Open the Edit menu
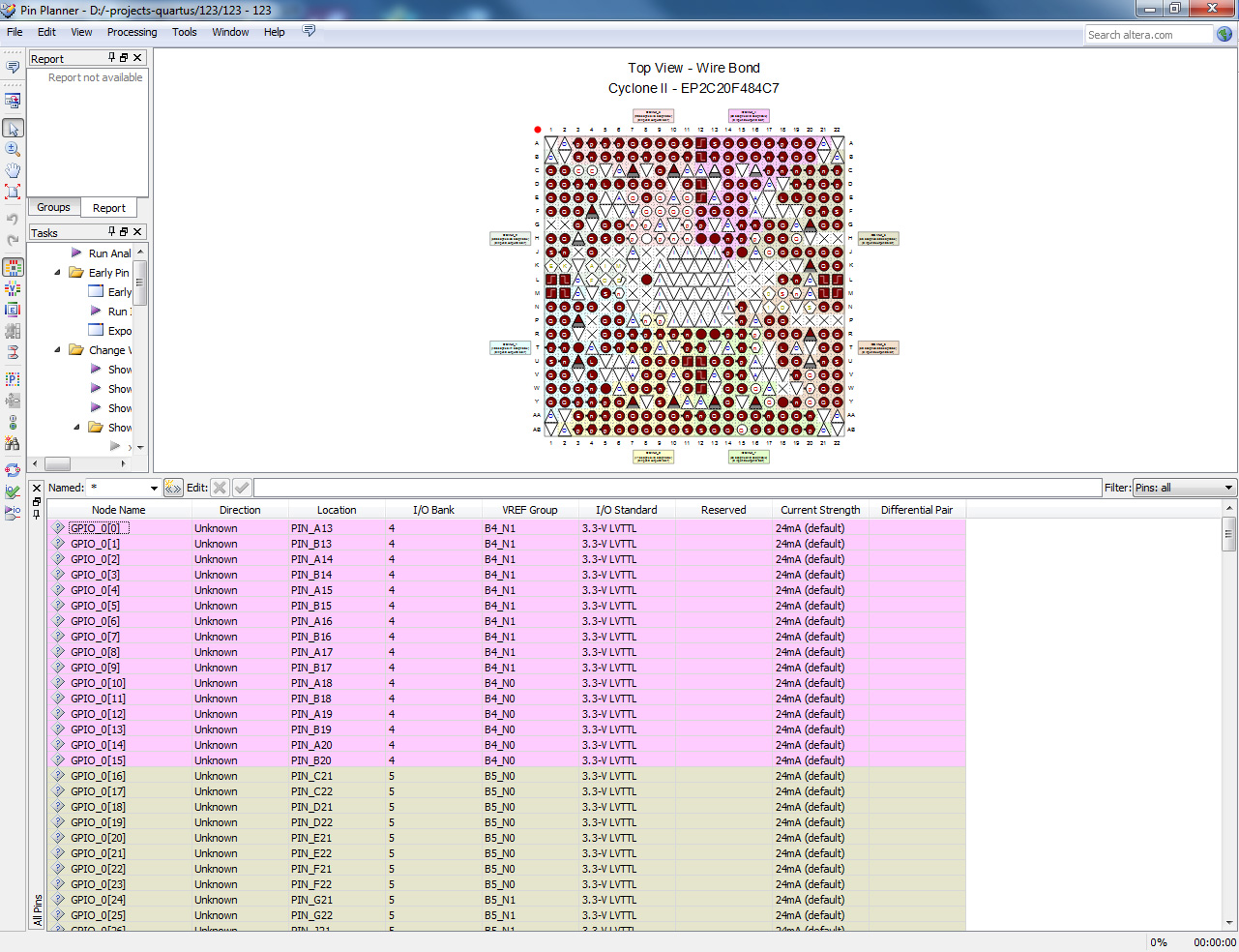Image resolution: width=1239 pixels, height=952 pixels. pos(46,32)
